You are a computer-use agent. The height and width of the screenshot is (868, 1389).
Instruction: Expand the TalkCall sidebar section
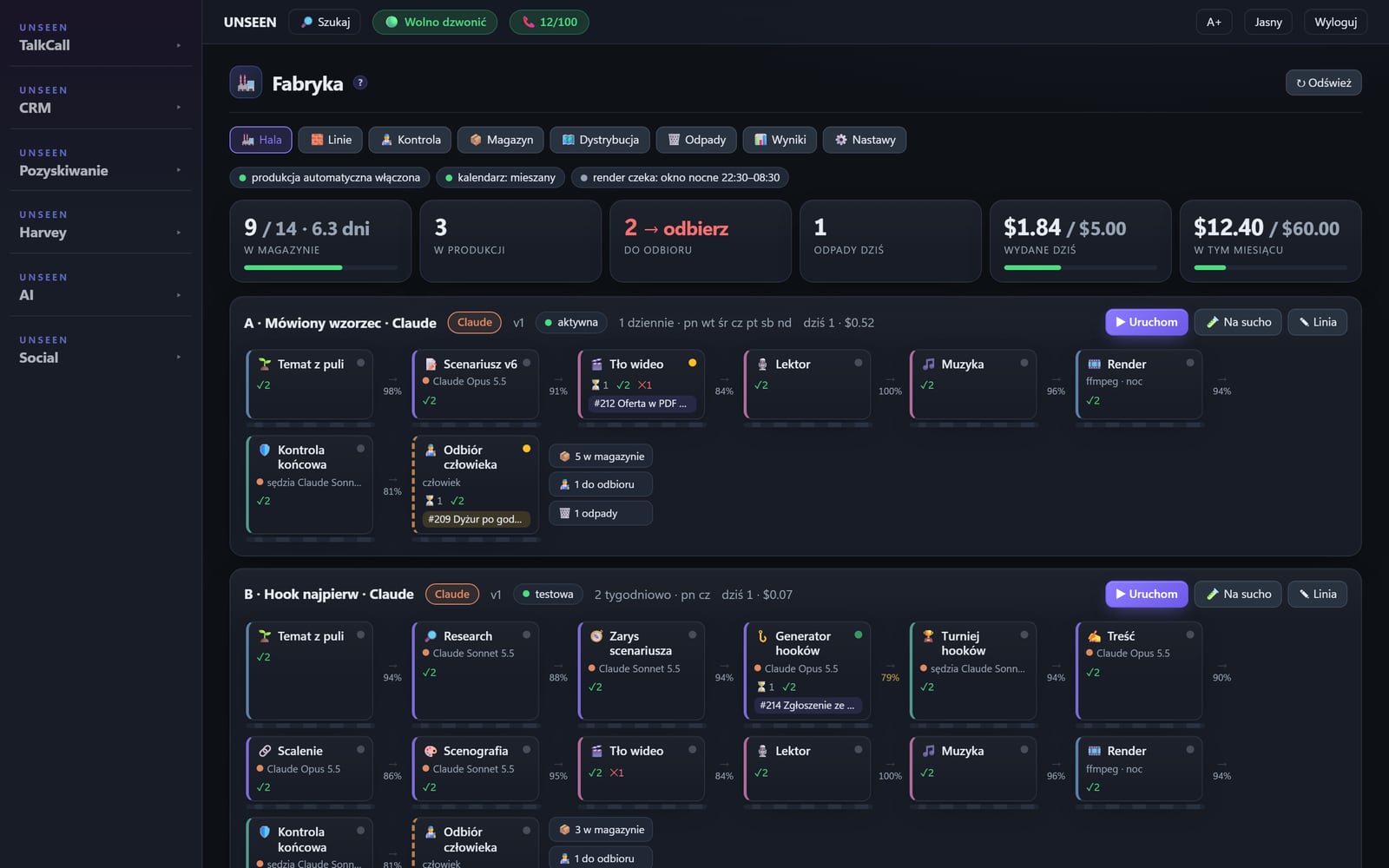[101, 37]
